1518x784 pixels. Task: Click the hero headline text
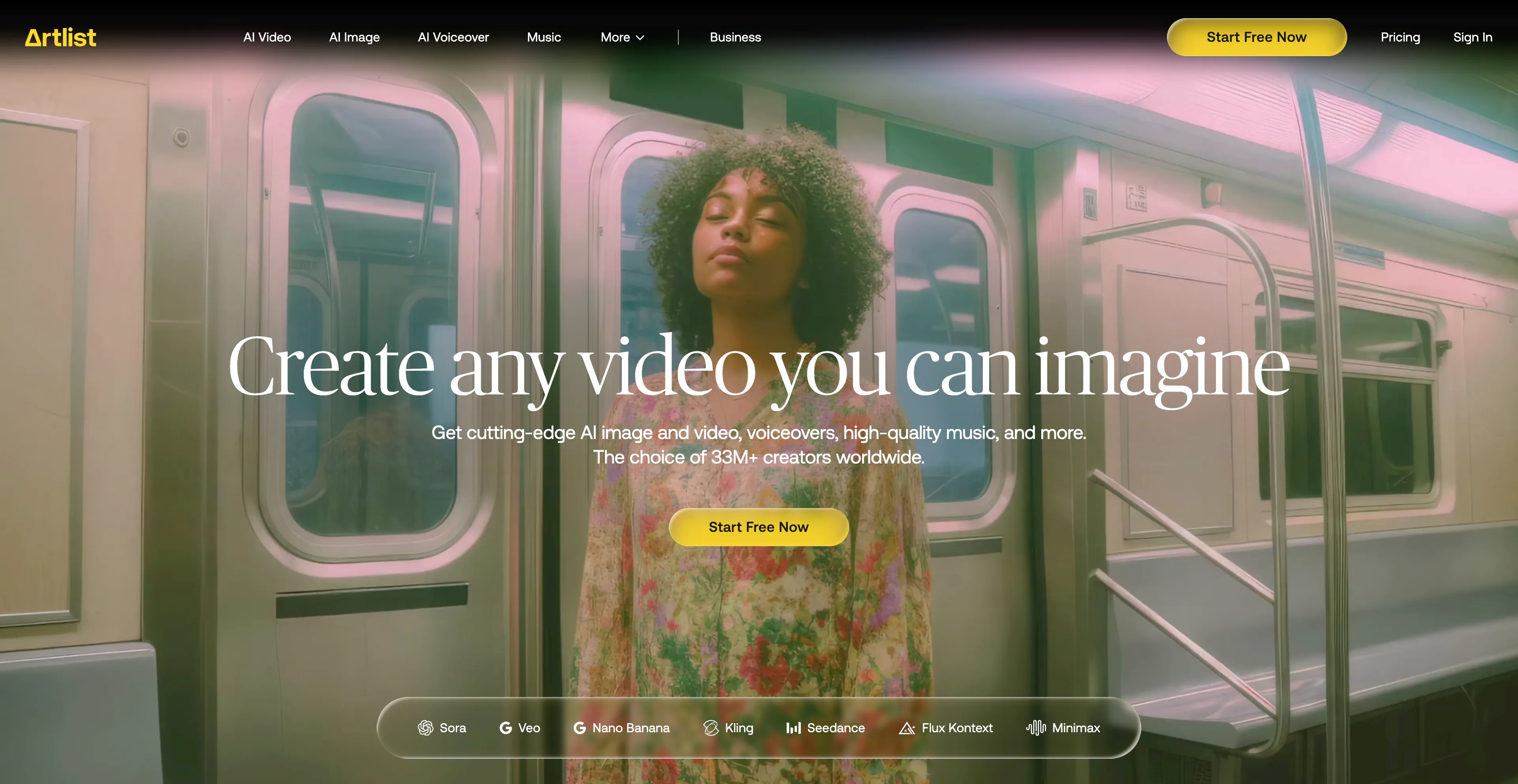[759, 366]
